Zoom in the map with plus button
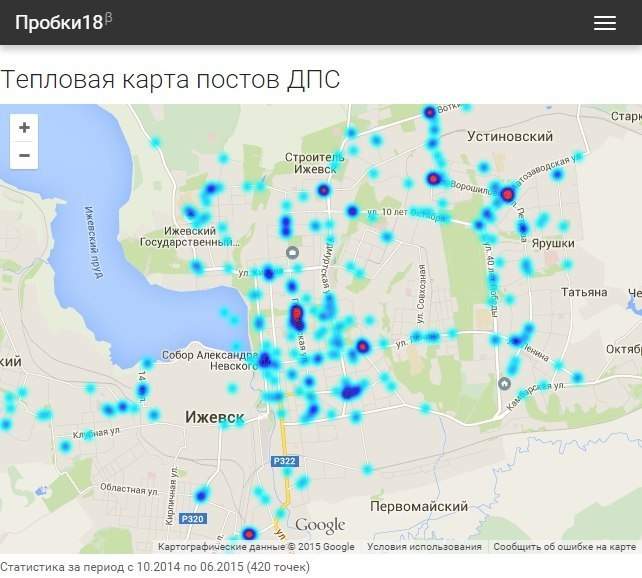 (24, 128)
